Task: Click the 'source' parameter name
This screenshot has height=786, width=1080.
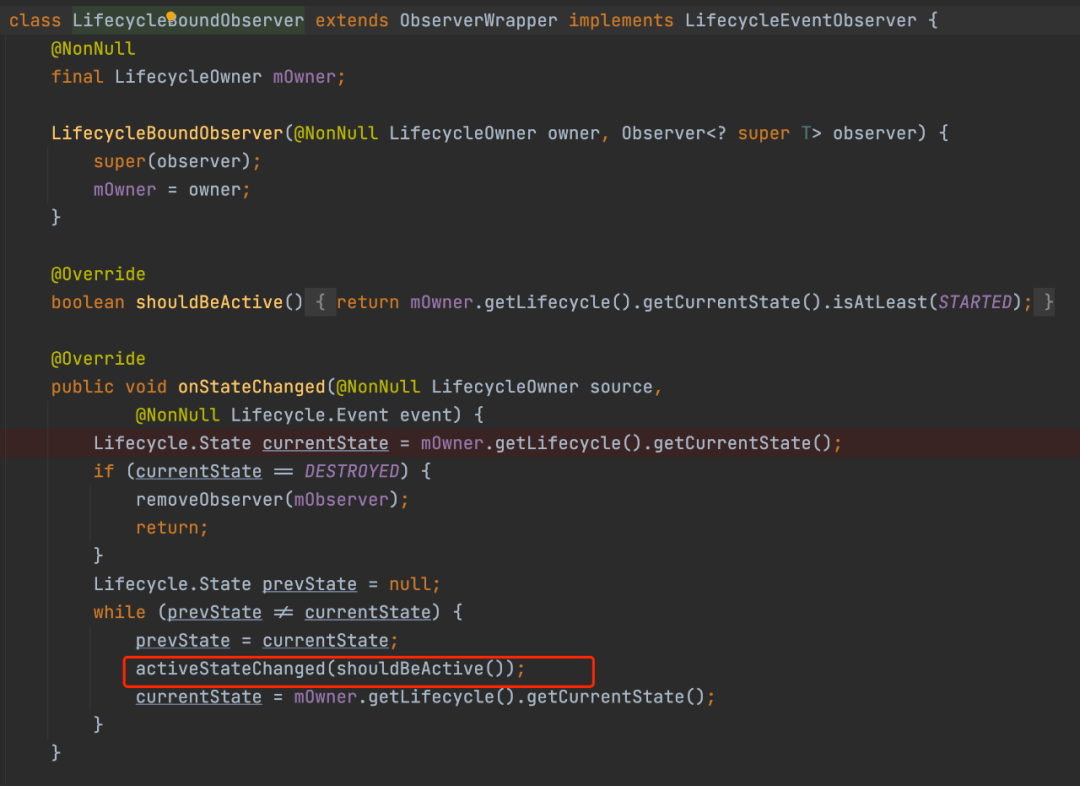Action: click(621, 387)
